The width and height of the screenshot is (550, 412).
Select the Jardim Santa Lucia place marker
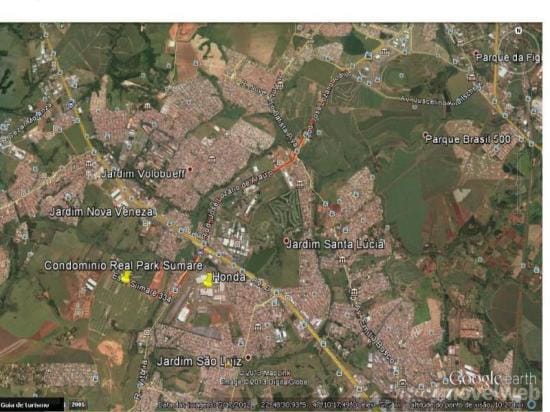tap(286, 241)
